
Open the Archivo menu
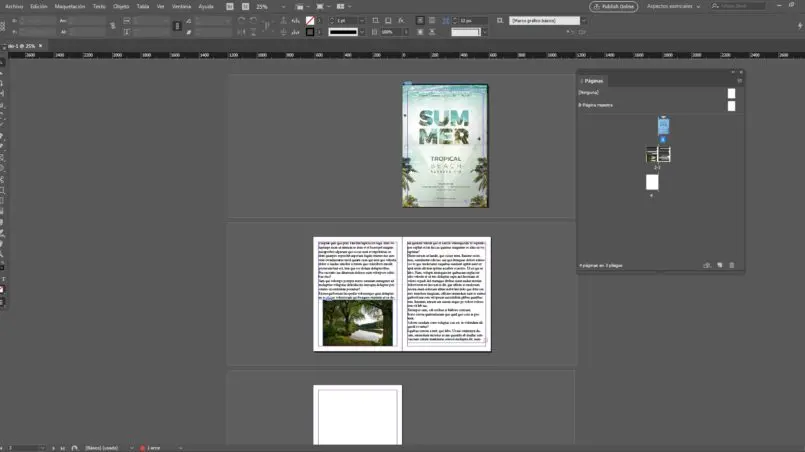(x=14, y=7)
